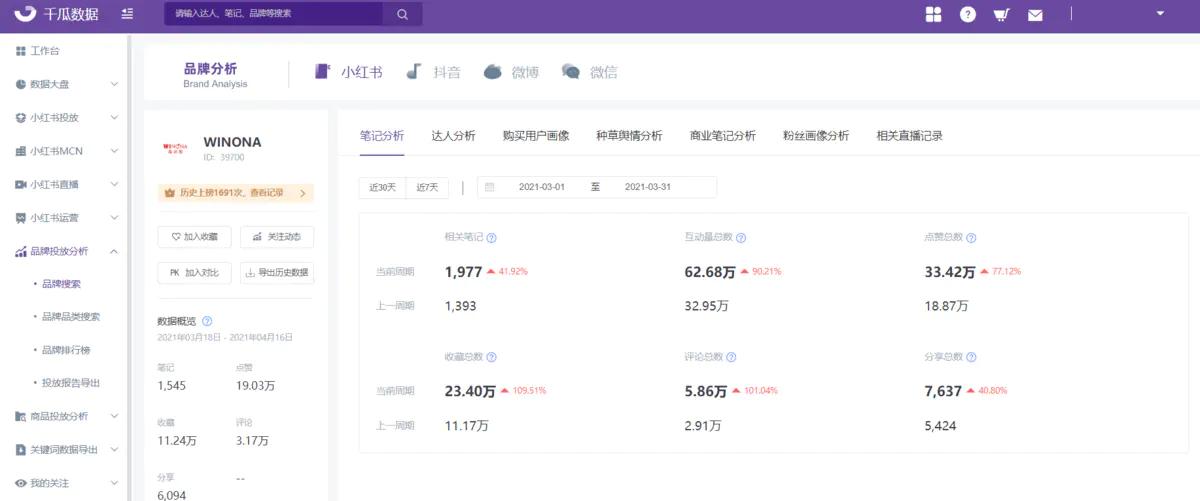This screenshot has width=1200, height=501.
Task: Select 投放报告导出 submenu item
Action: (71, 383)
